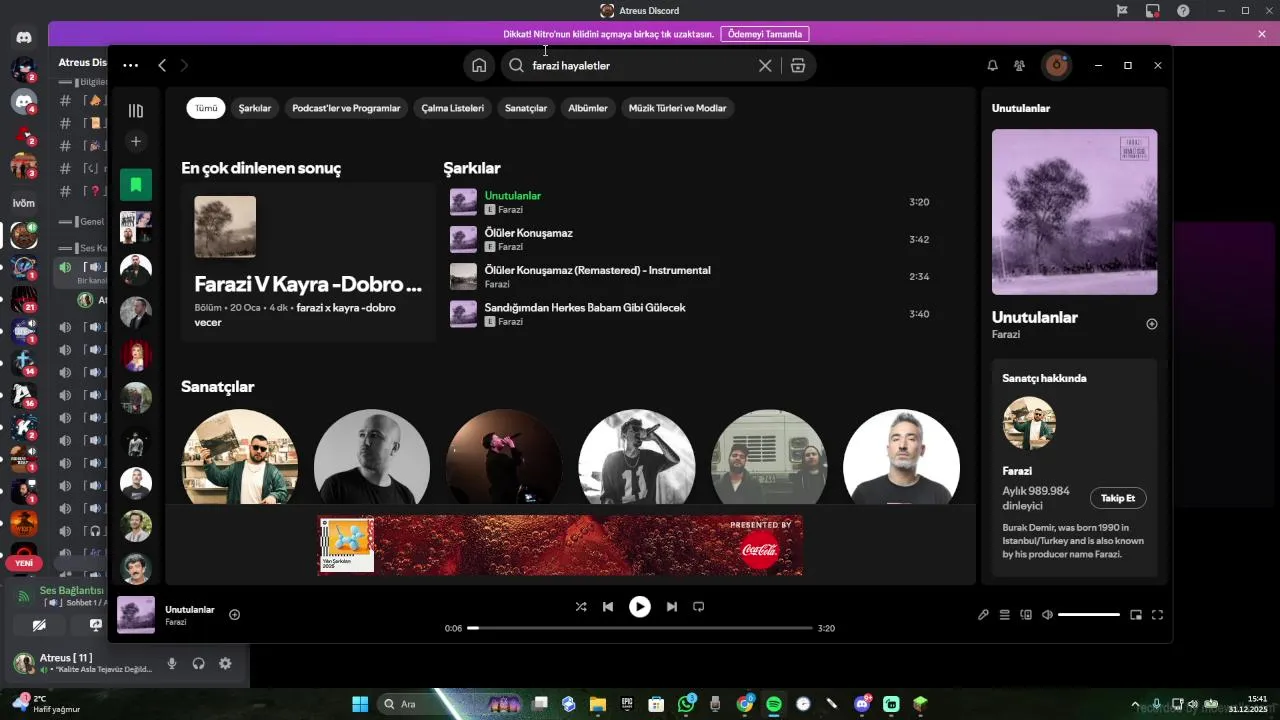Dismiss the Discord Nitro banner
1280x720 pixels.
click(1262, 34)
